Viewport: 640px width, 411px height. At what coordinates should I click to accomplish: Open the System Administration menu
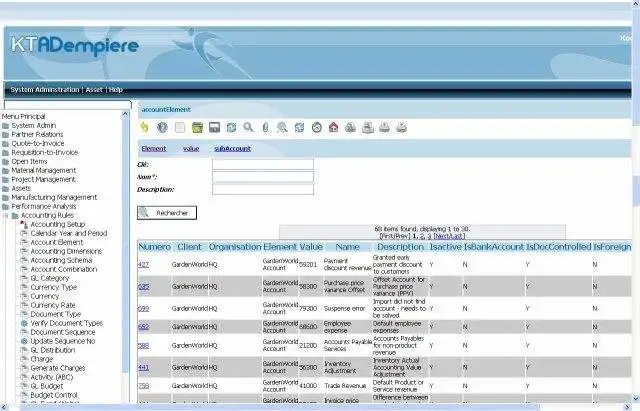pos(45,89)
